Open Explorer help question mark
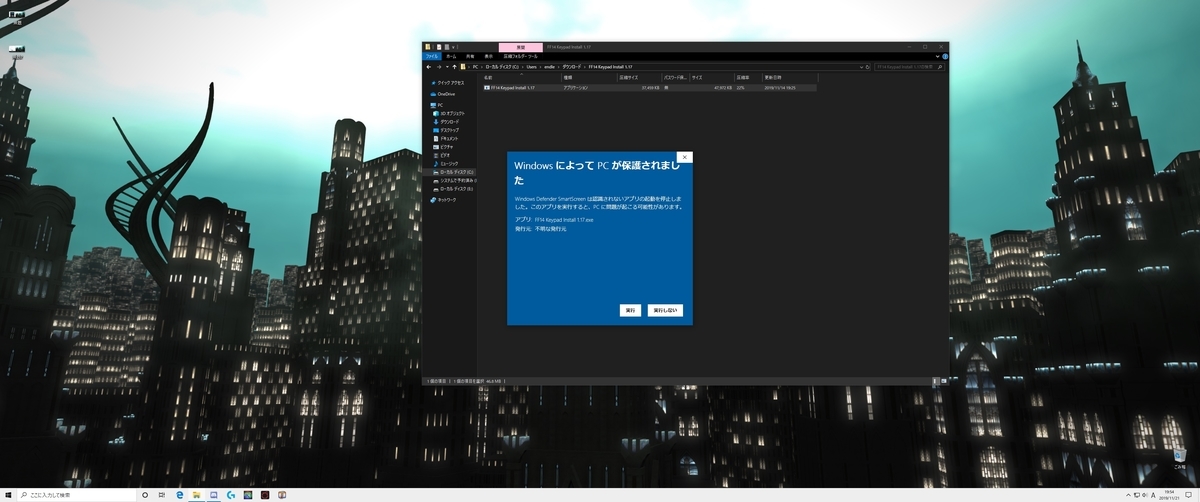The width and height of the screenshot is (1200, 502). point(945,56)
